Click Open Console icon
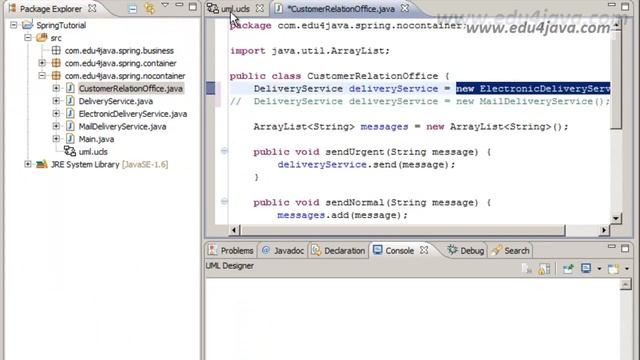640x360 pixels. 613,269
